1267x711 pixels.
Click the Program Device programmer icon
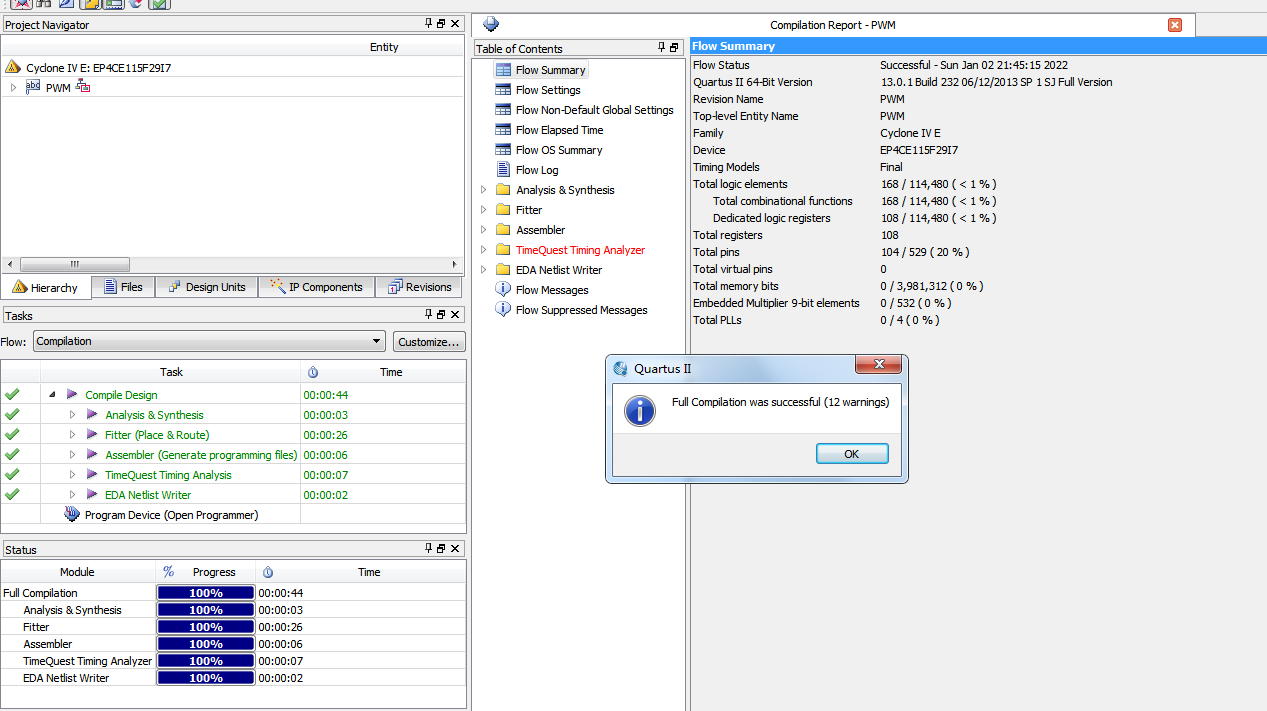coord(72,515)
